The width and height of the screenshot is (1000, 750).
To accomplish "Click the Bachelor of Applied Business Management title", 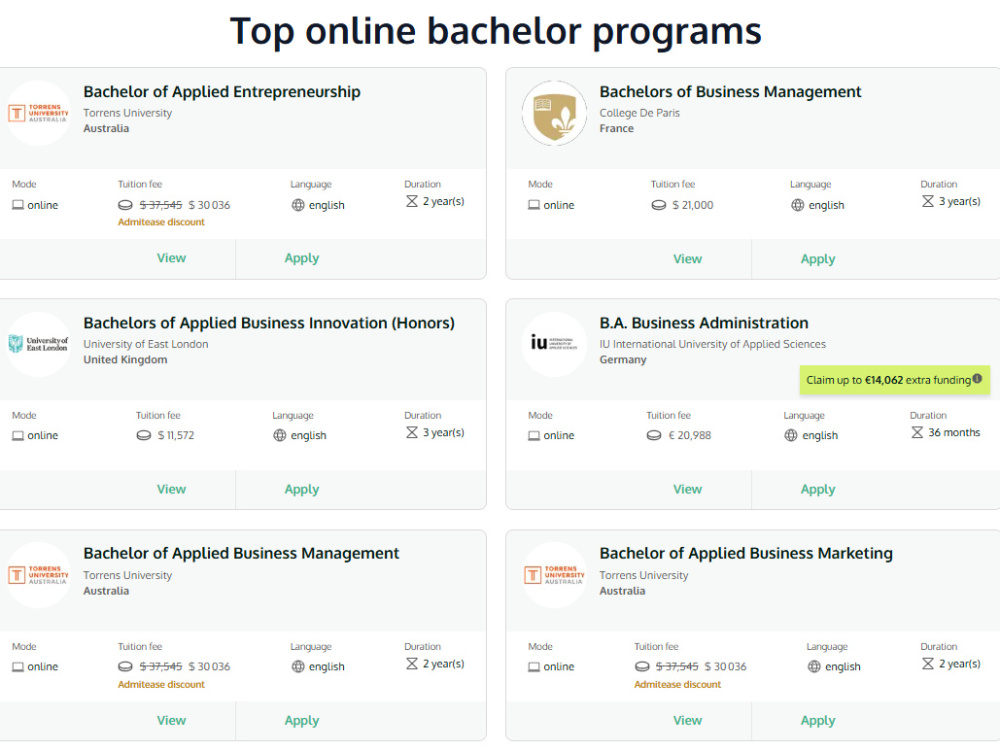I will (x=241, y=554).
